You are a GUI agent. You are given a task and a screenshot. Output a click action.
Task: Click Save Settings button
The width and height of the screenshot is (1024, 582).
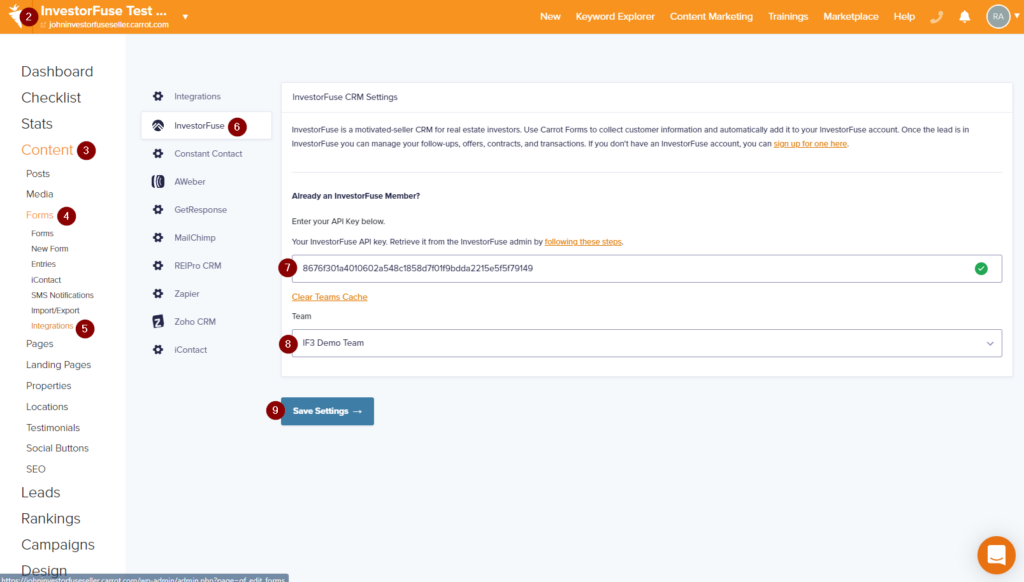[x=327, y=411]
